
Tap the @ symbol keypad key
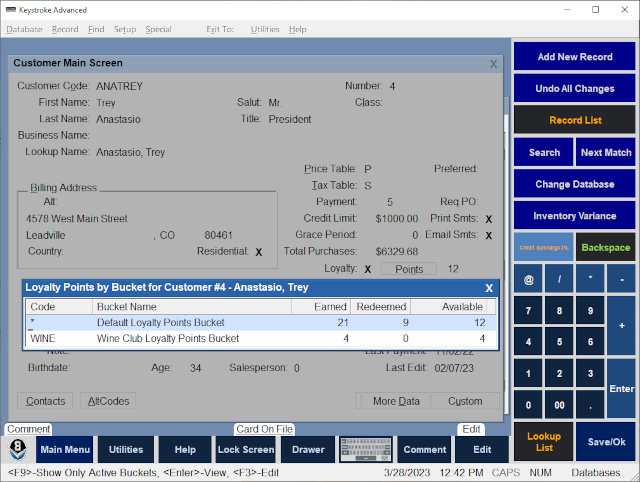[528, 279]
